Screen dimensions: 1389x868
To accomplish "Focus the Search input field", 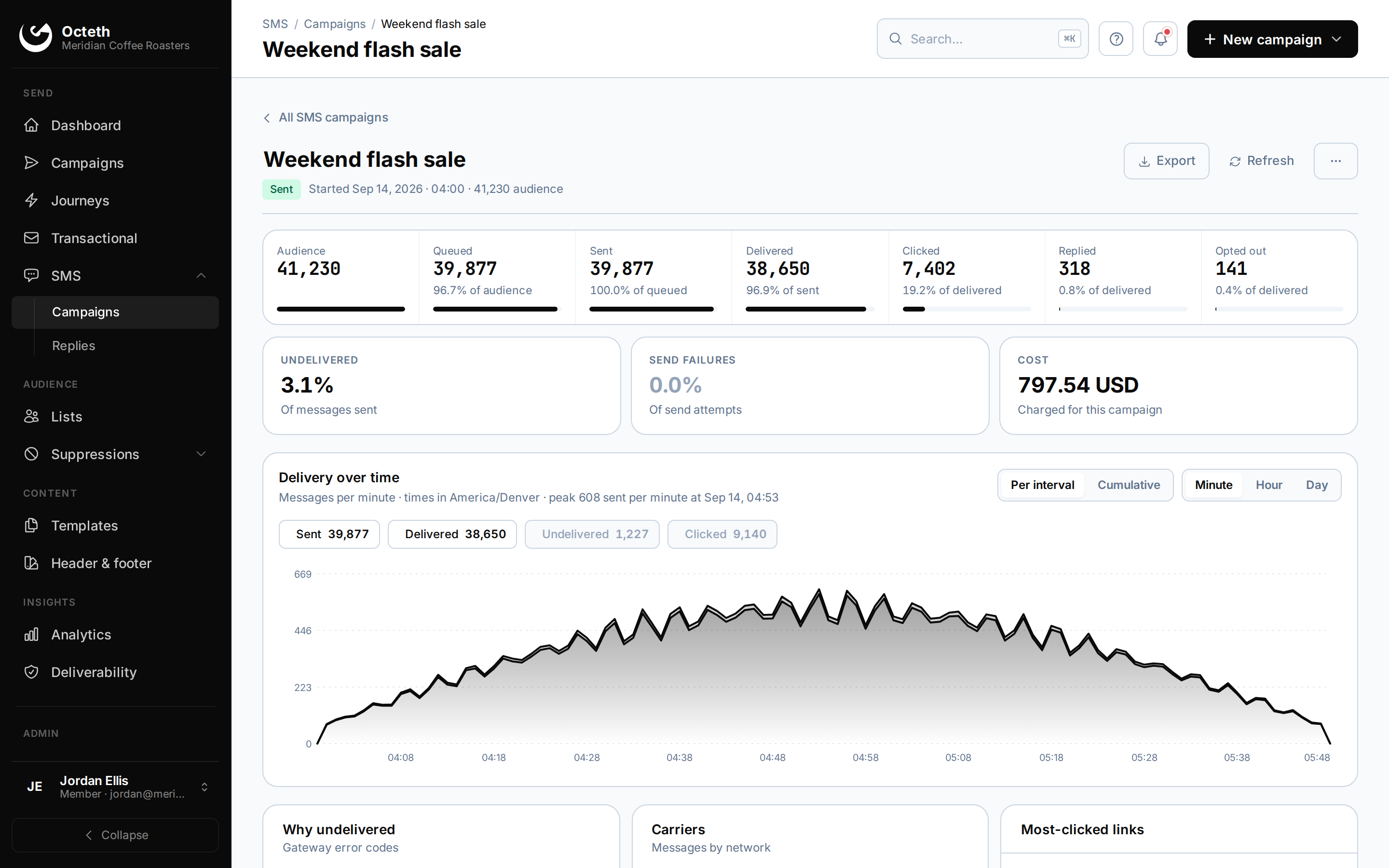I will pos(982,39).
